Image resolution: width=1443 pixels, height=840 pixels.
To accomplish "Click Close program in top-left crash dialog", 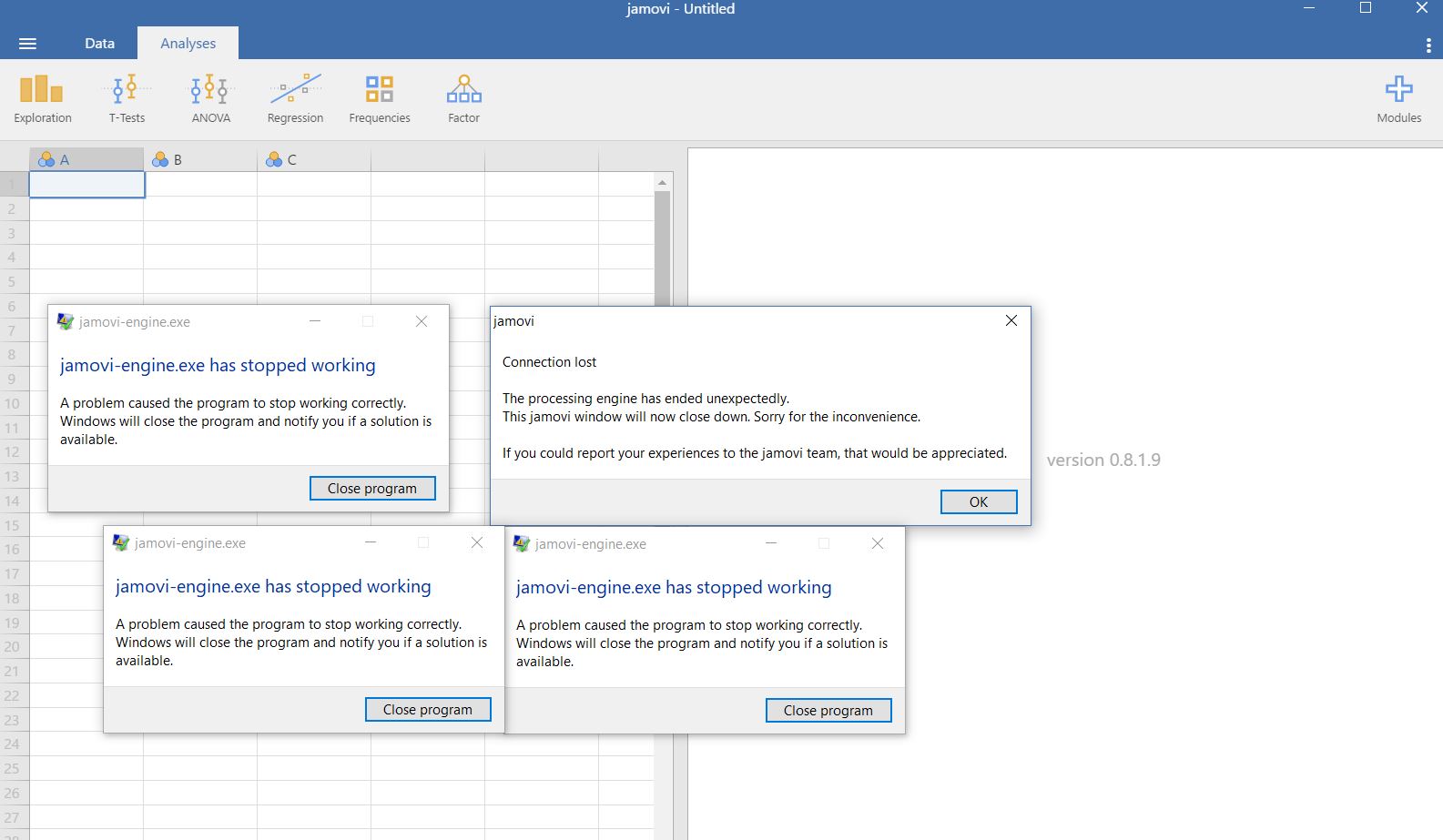I will [x=372, y=488].
